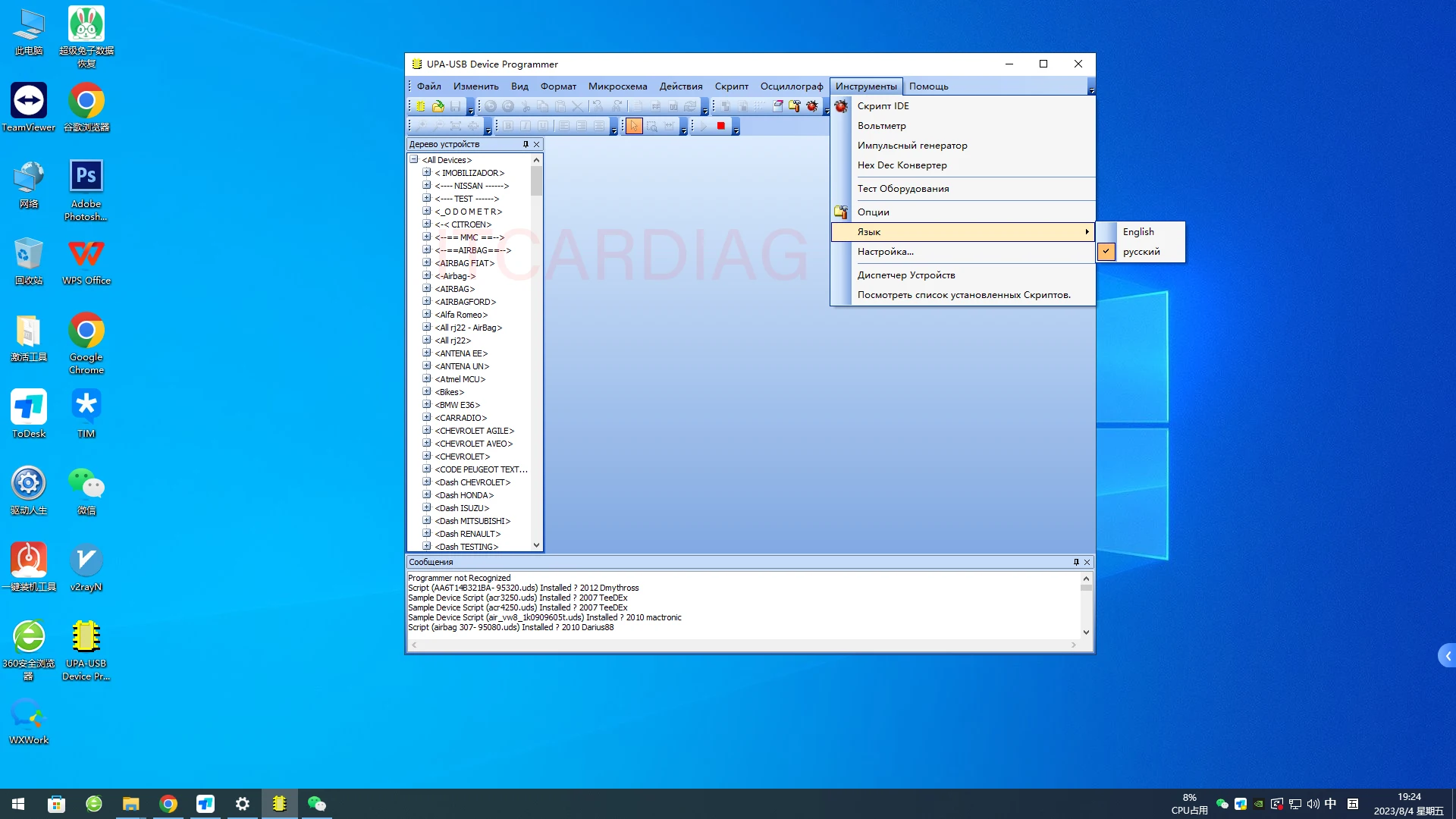Switch language to English
The width and height of the screenshot is (1456, 819).
click(1141, 232)
